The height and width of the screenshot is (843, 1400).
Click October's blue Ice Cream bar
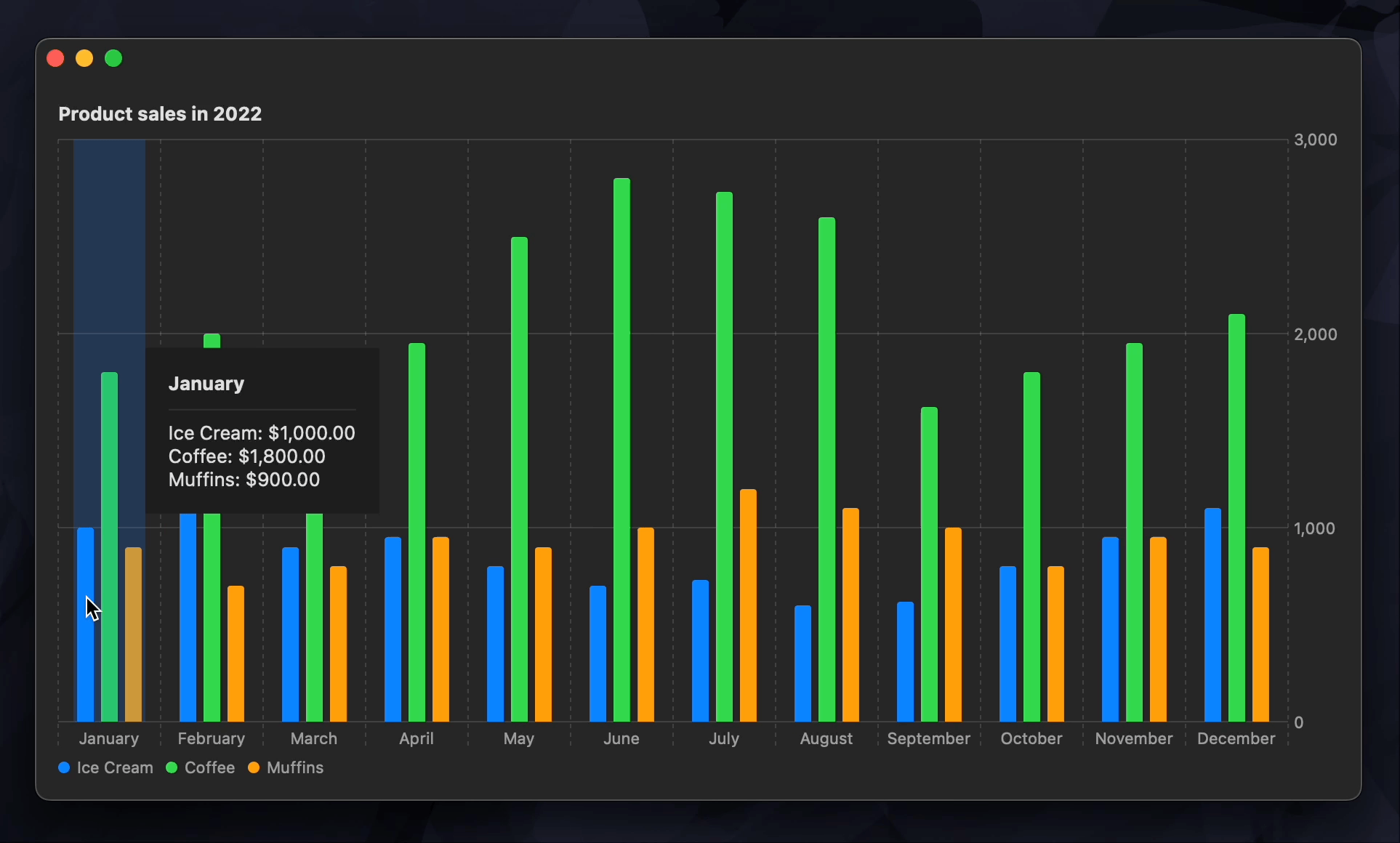1008,644
